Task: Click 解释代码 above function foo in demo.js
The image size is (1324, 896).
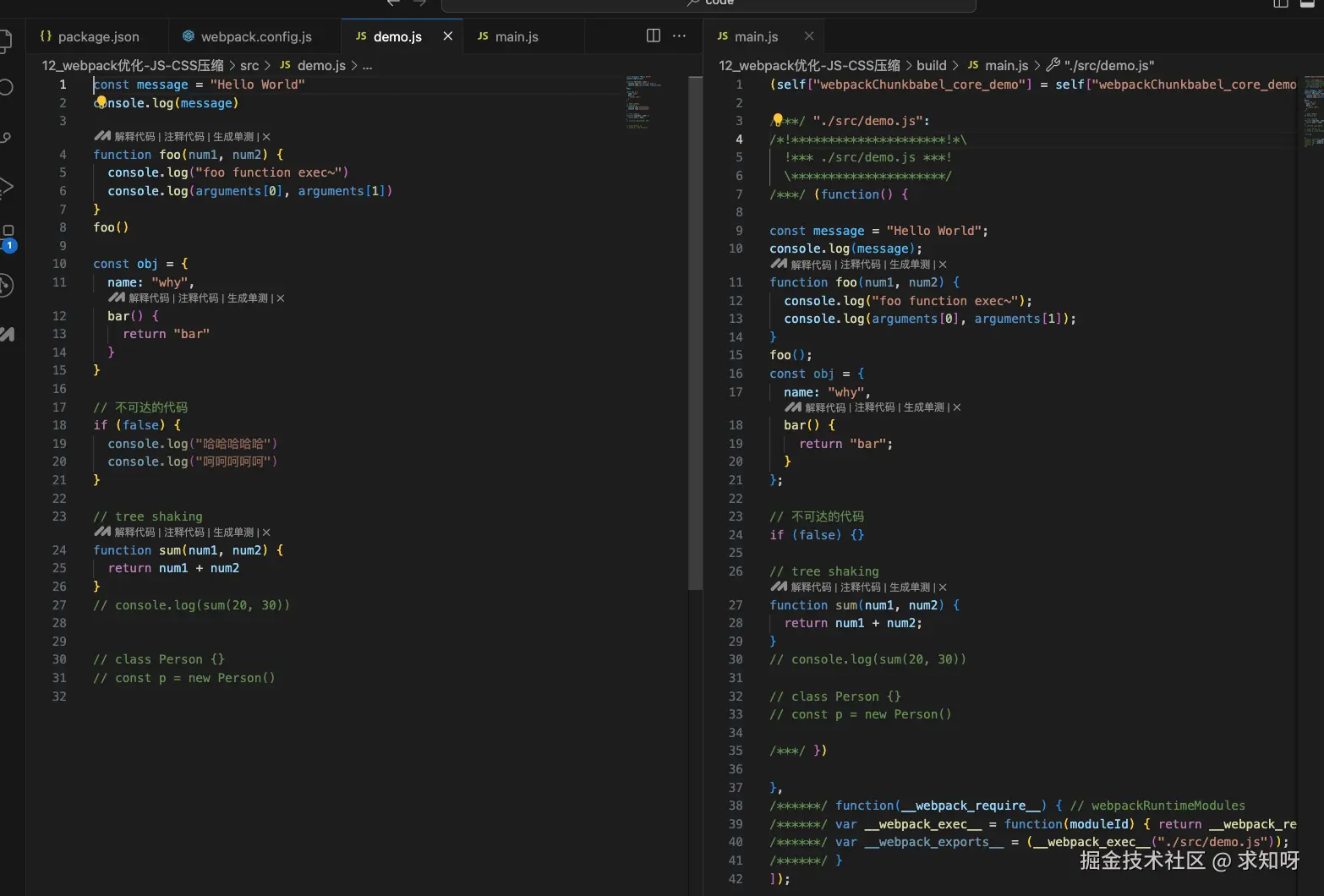Action: (x=134, y=136)
